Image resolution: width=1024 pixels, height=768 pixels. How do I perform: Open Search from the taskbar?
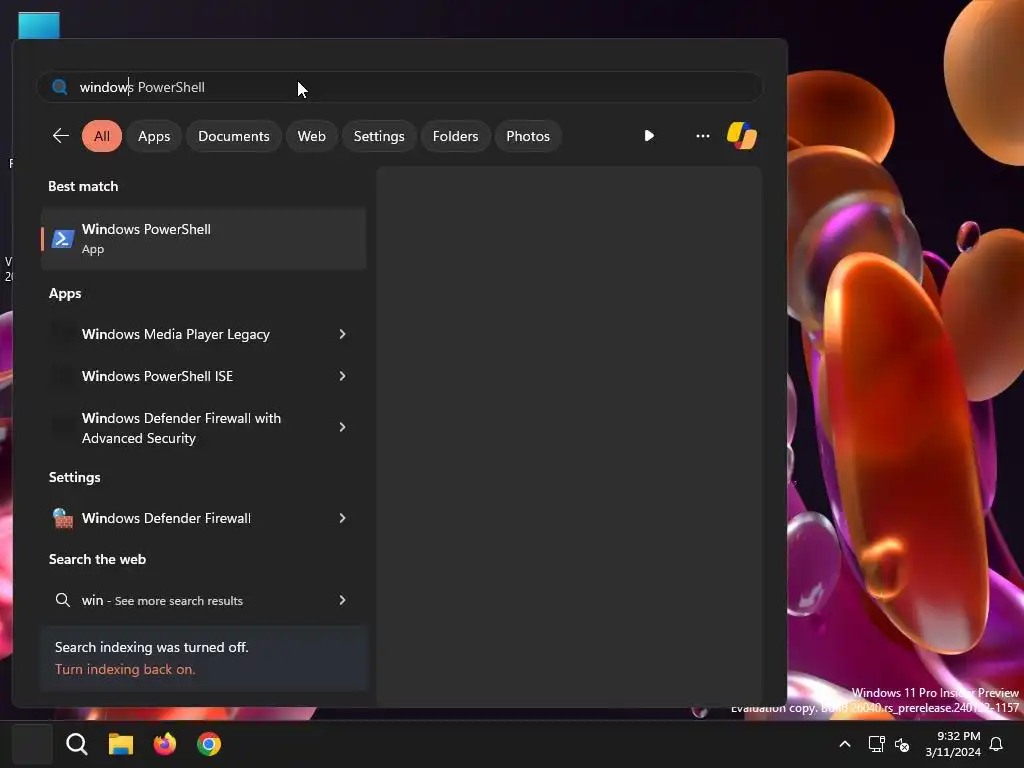coord(76,744)
